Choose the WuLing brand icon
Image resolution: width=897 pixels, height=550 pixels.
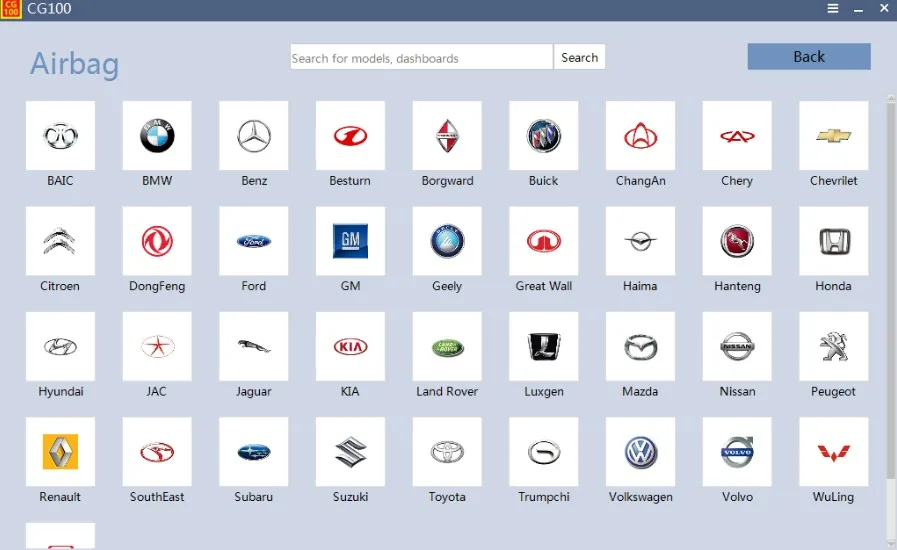coord(834,452)
